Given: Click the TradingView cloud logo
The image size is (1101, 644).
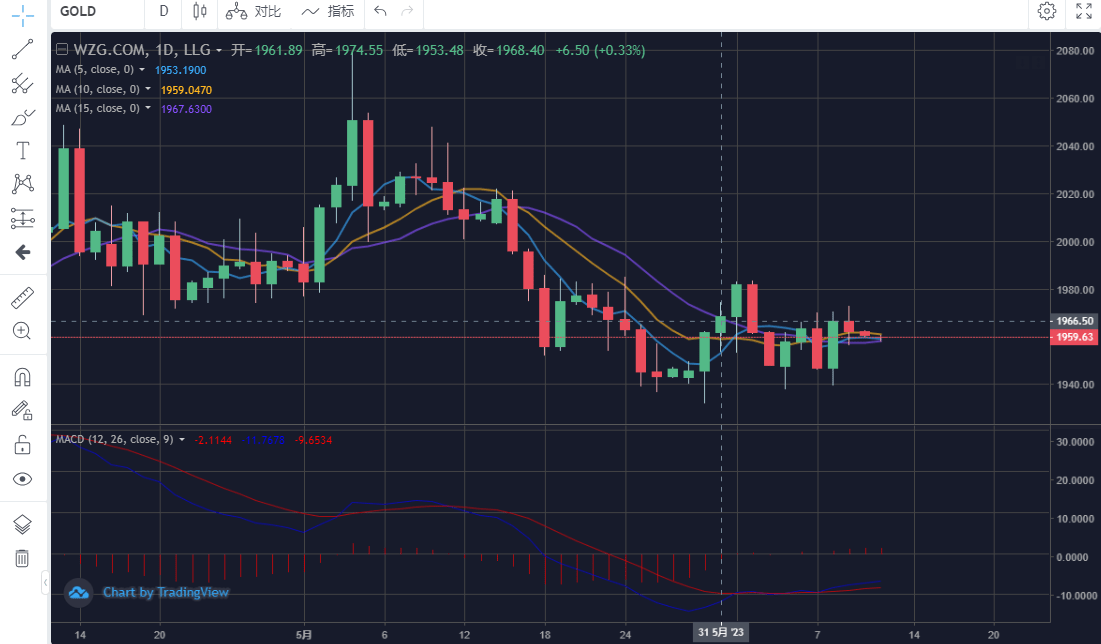Looking at the screenshot, I should coord(79,593).
